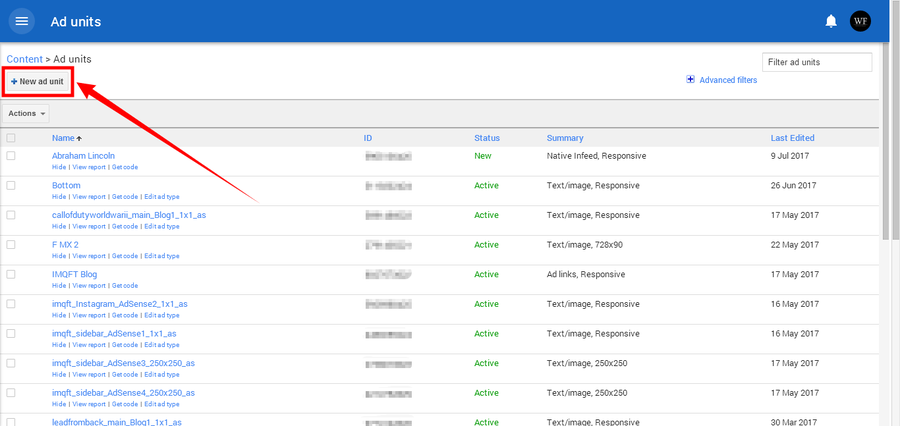The width and height of the screenshot is (900, 426).
Task: Check the Abraham Lincoln row checkbox
Action: coord(11,156)
